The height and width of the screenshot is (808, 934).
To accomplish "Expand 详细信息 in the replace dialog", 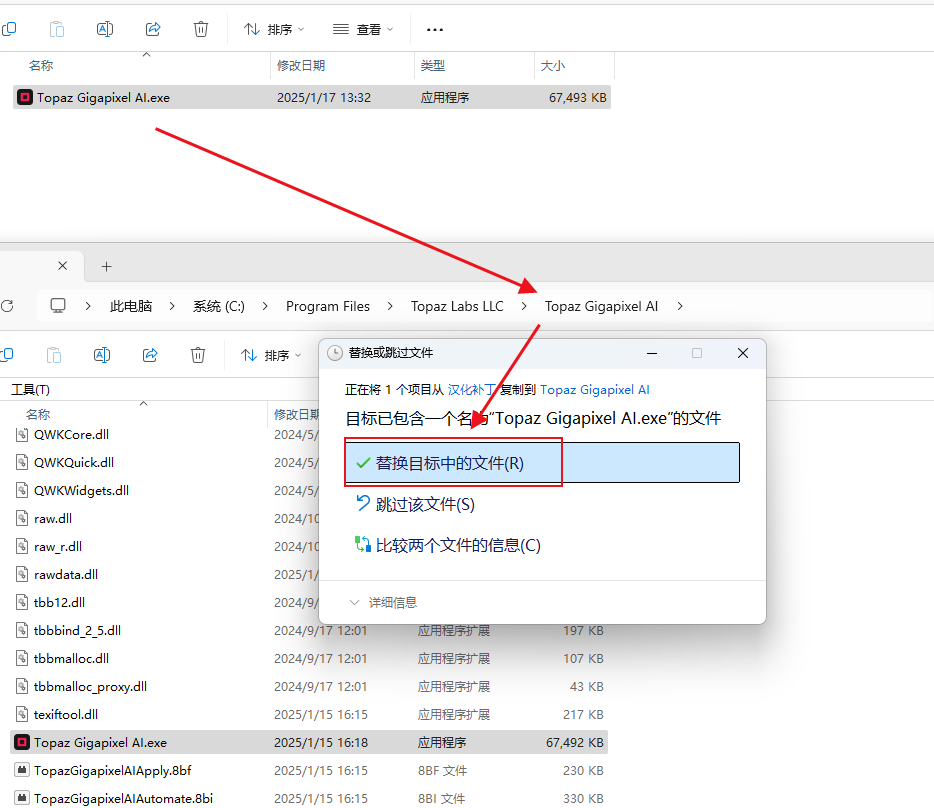I will coord(384,602).
